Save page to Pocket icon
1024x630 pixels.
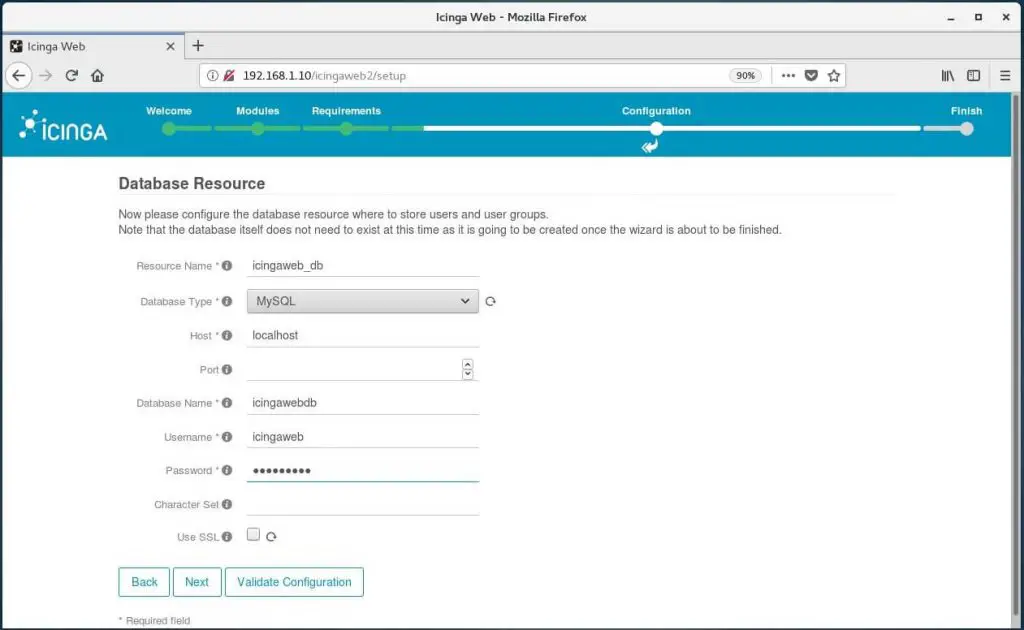pos(811,76)
